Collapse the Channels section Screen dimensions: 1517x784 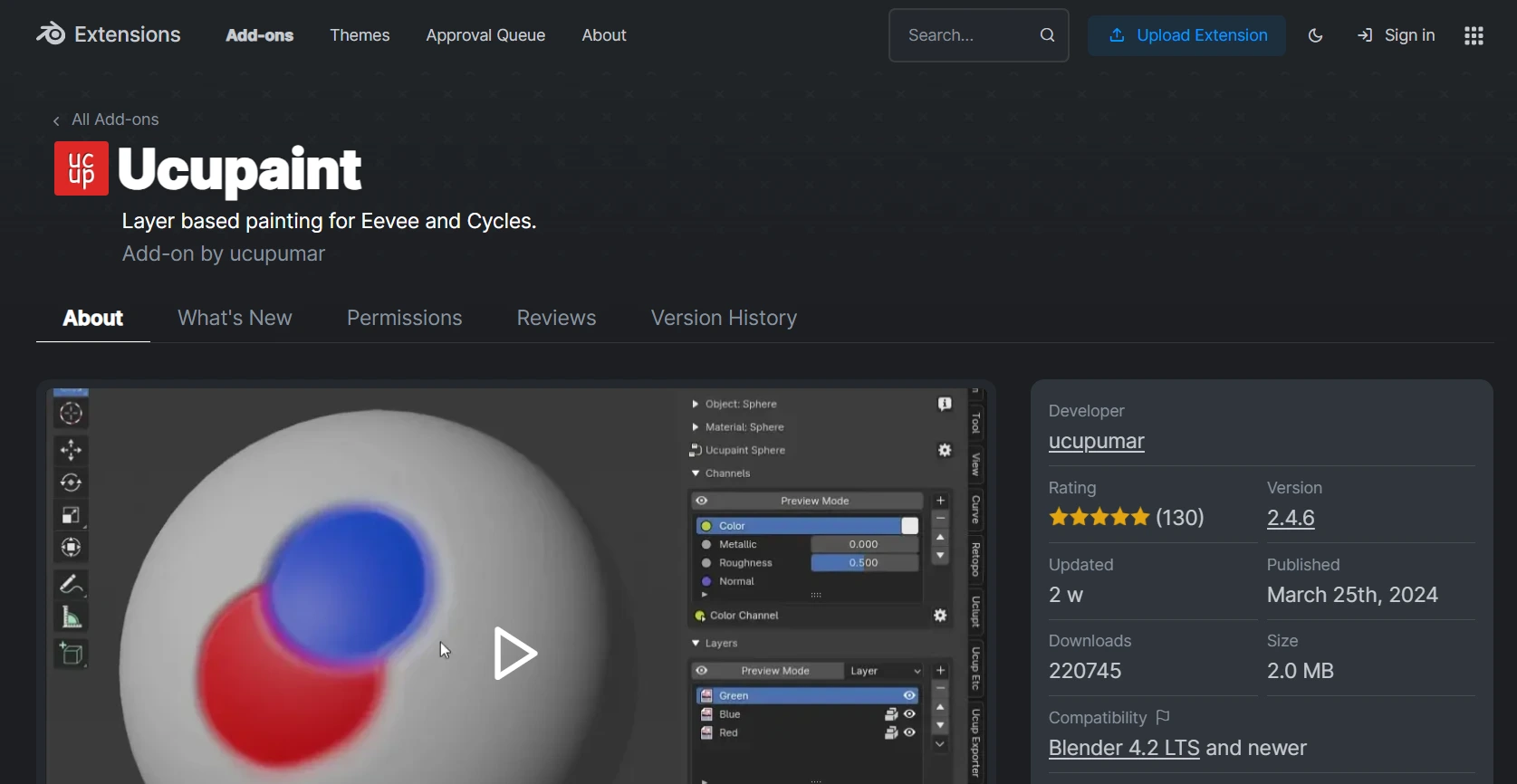(x=696, y=473)
